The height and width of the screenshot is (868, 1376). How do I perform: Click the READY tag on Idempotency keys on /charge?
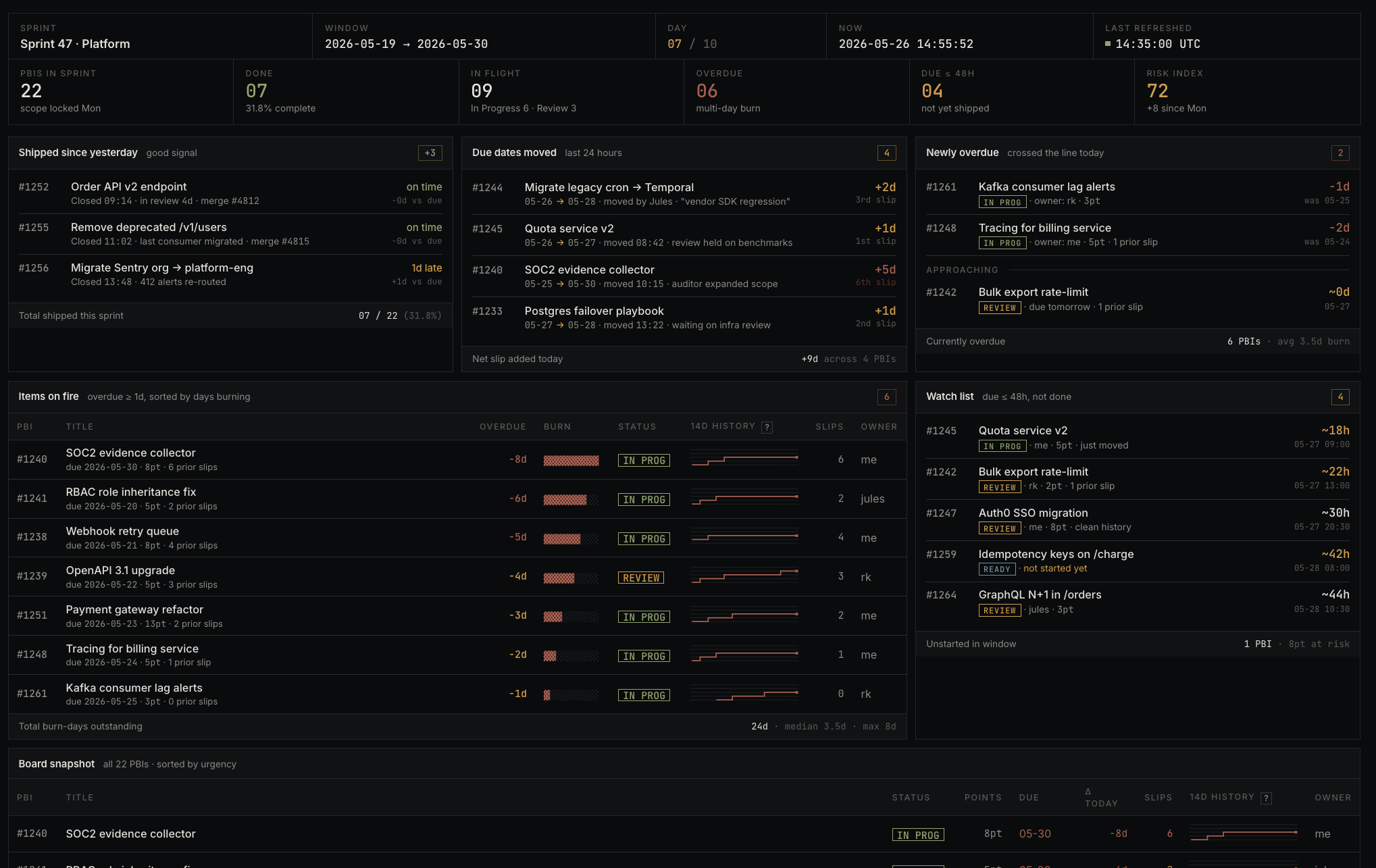pos(997,569)
